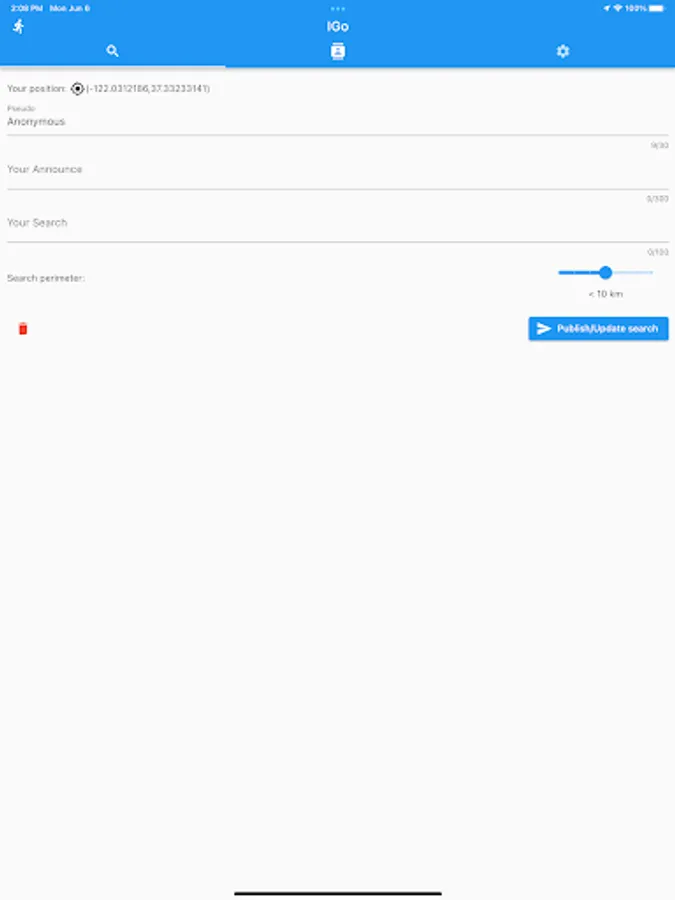The width and height of the screenshot is (675, 900).
Task: Tap the home indicator bar at bottom
Action: [x=338, y=893]
